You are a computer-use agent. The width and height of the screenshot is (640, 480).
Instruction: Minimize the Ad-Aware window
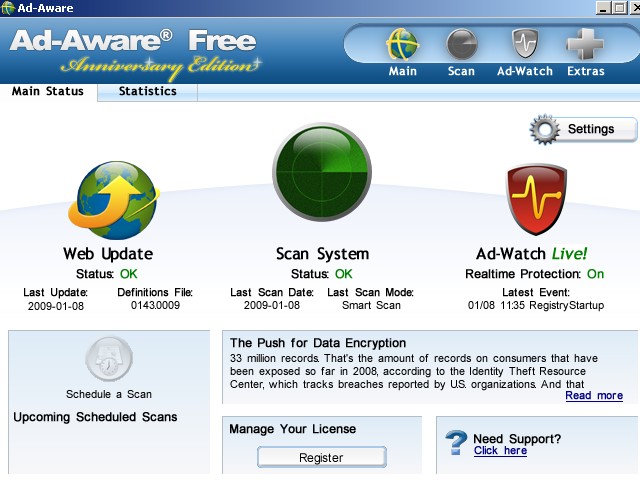coord(603,8)
